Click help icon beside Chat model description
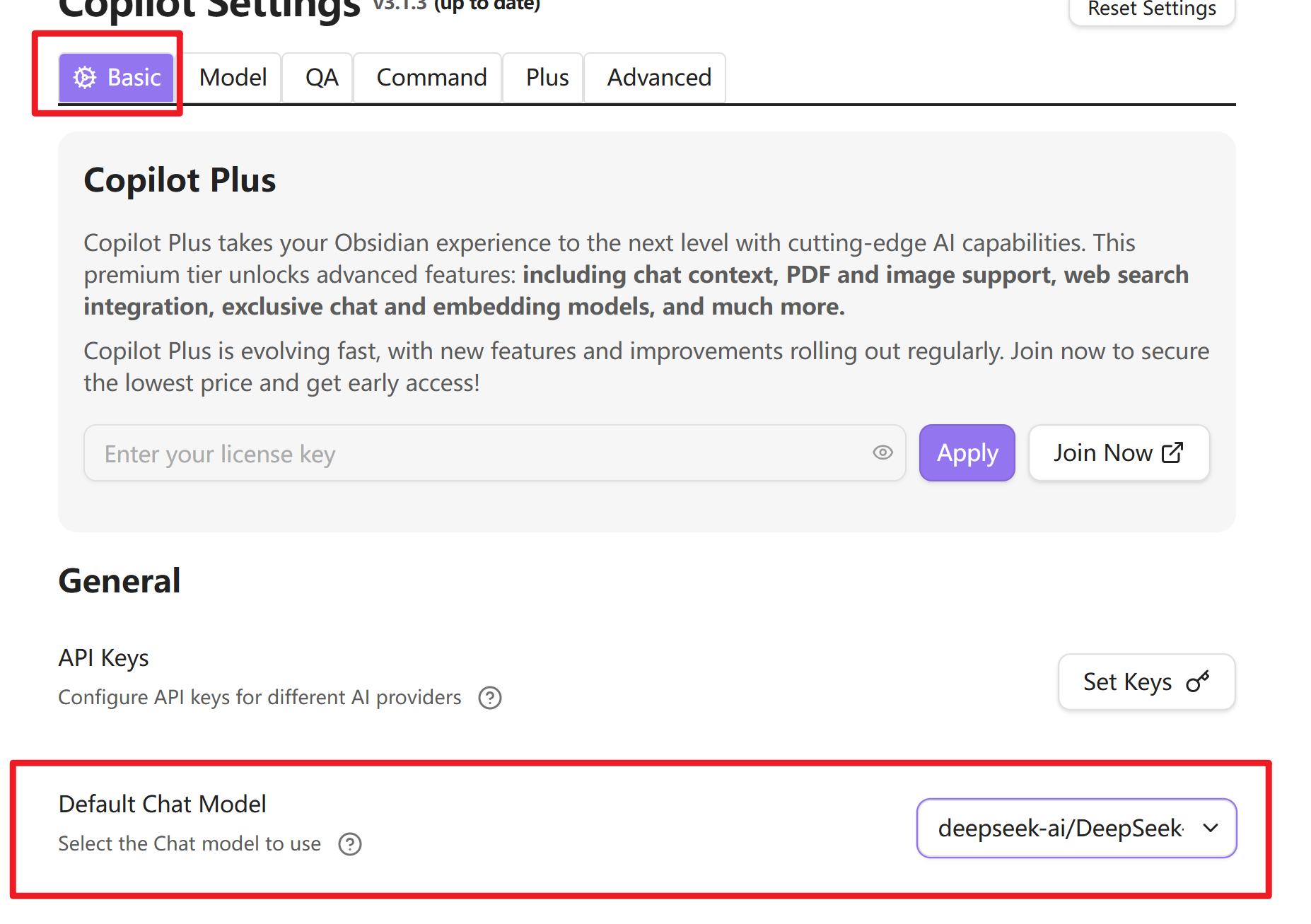Screen dimensions: 1311x924 (350, 844)
